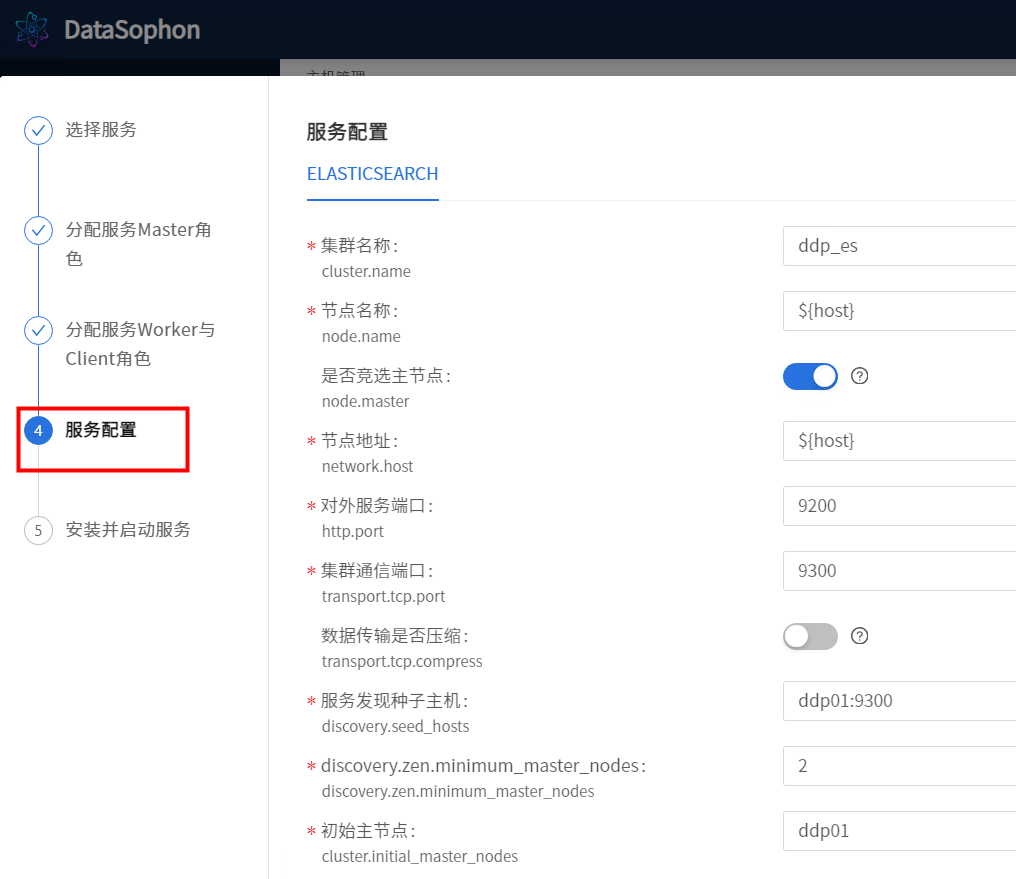Go to the 选择服务 step
This screenshot has width=1016, height=879.
pos(101,130)
